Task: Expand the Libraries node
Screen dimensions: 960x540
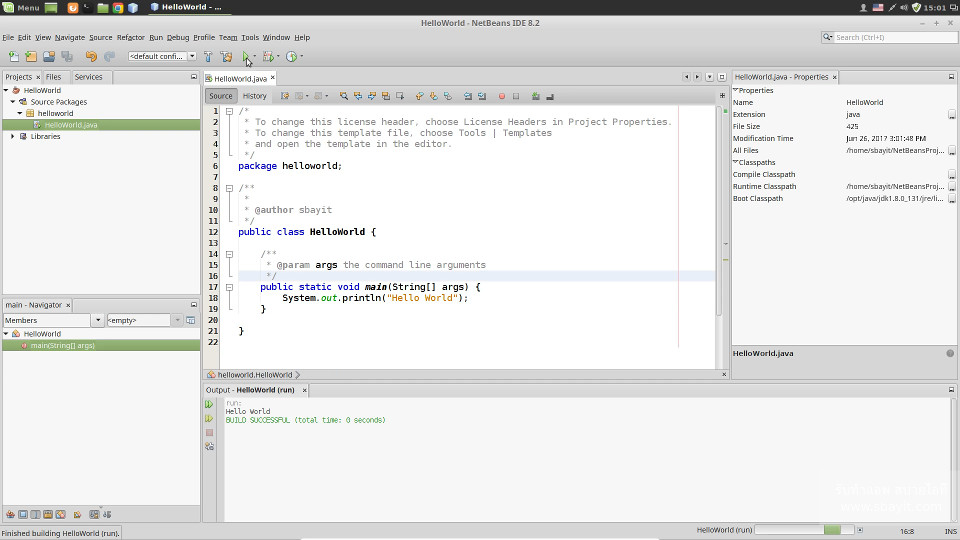Action: coord(13,137)
